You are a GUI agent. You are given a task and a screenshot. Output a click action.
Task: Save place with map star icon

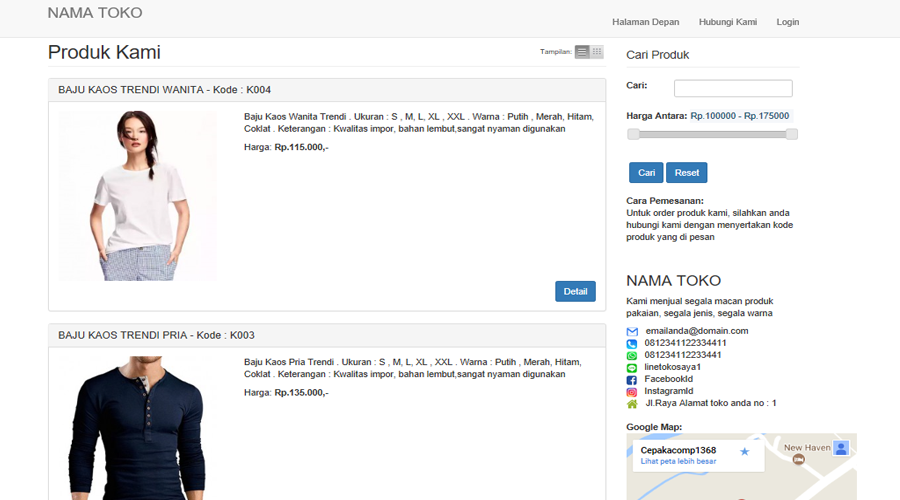744,452
